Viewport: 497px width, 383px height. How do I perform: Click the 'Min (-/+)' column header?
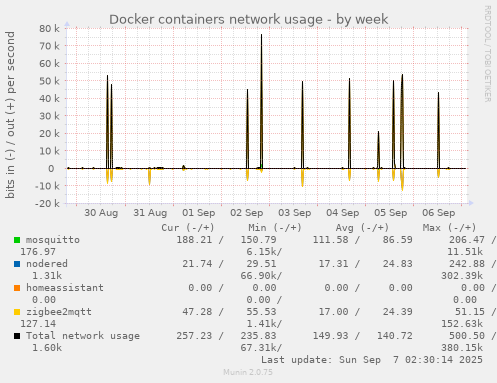tap(275, 228)
